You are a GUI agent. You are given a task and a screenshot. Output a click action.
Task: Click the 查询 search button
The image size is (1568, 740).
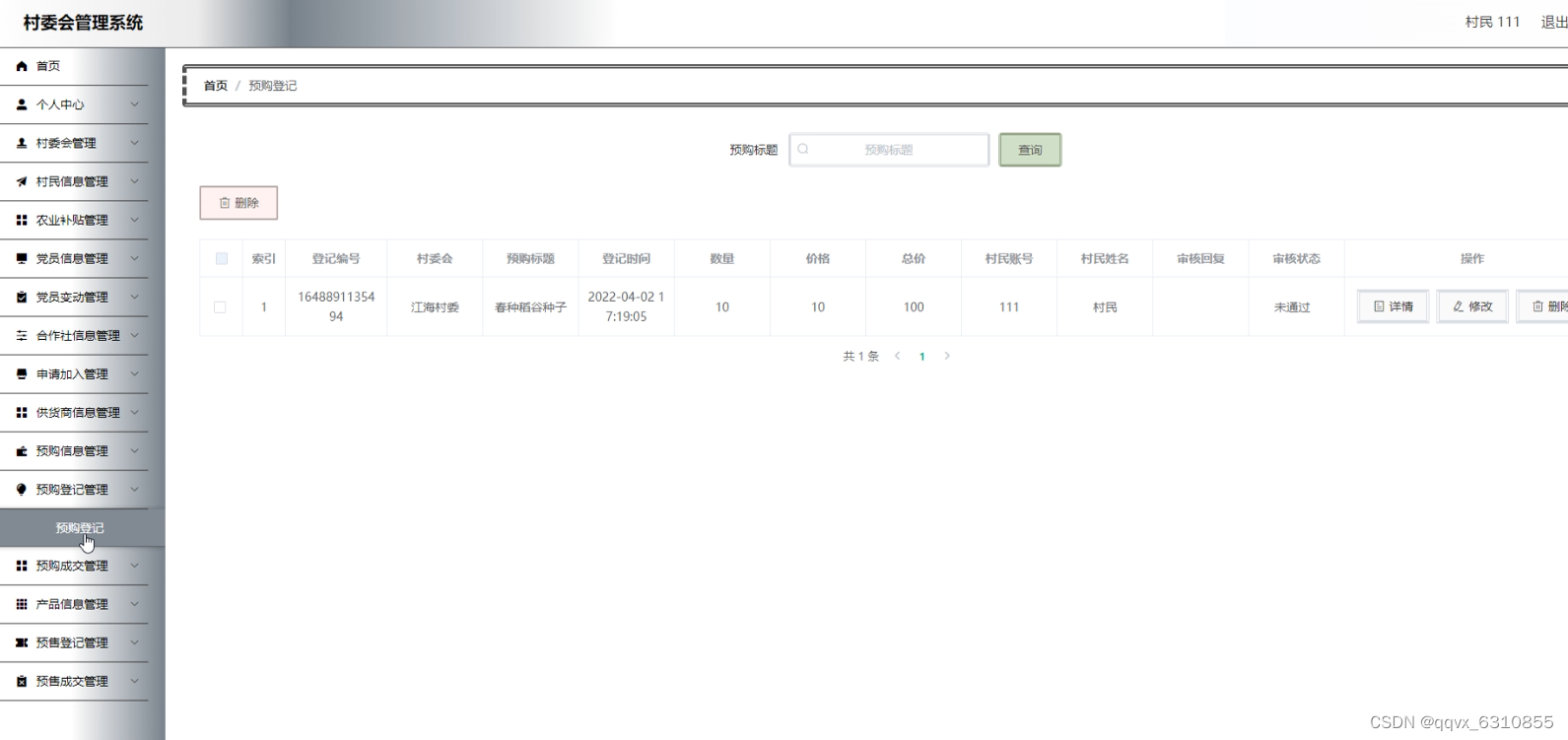pos(1030,150)
